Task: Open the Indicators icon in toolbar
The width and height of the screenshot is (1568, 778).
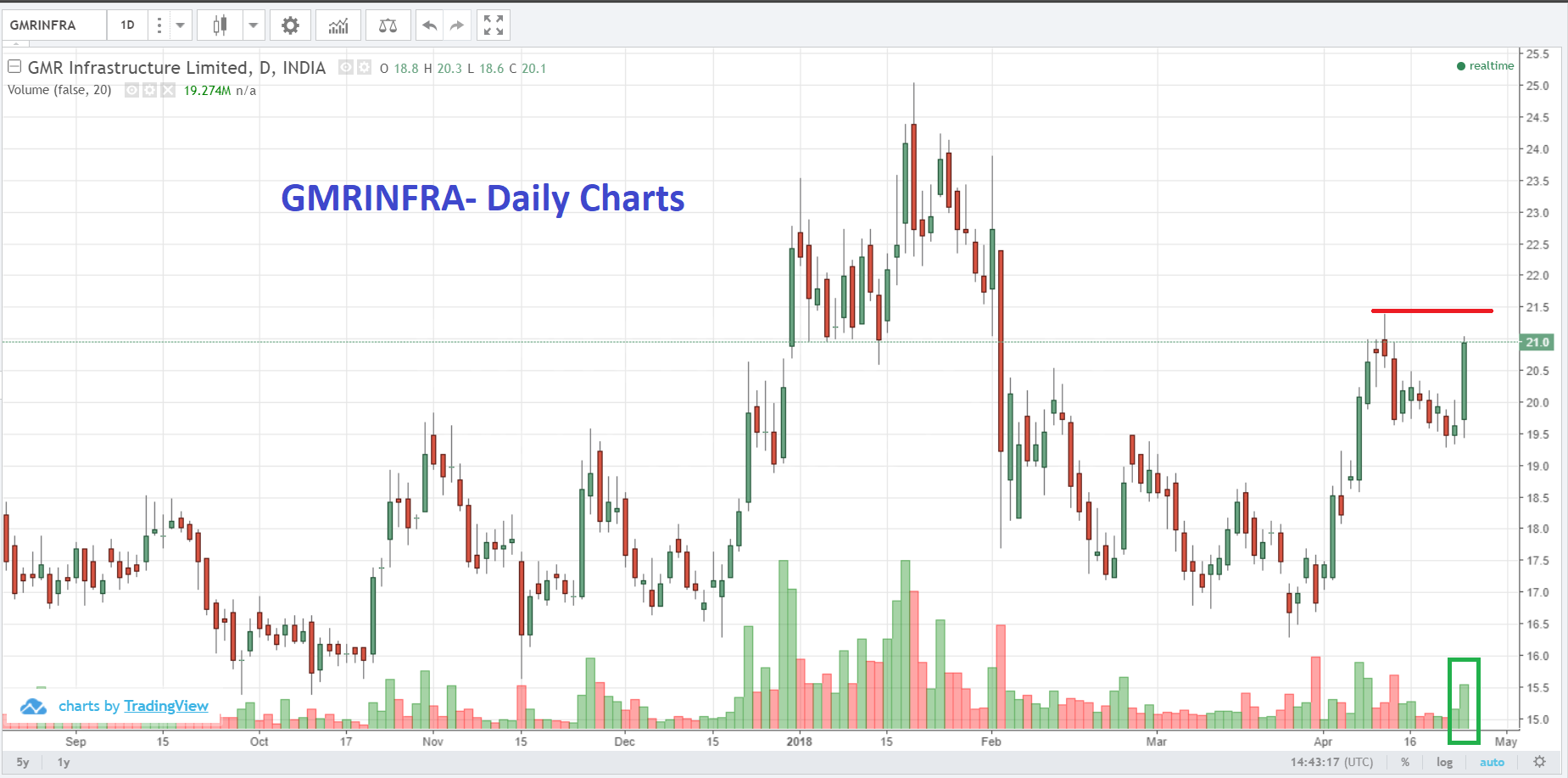Action: (338, 25)
